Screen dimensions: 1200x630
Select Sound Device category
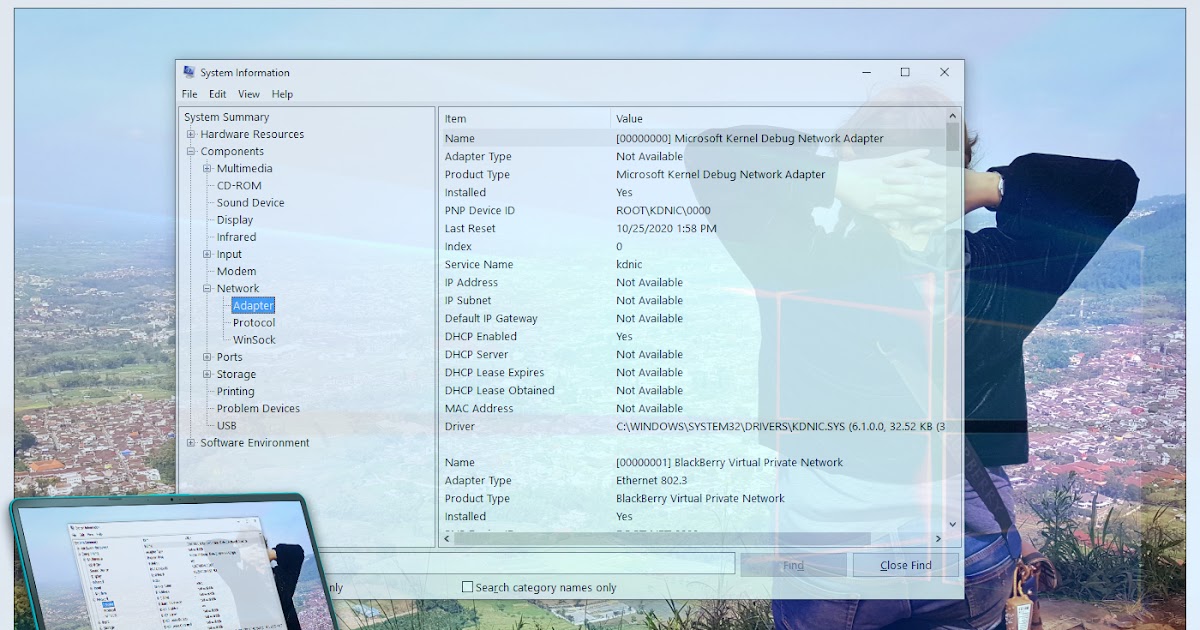click(x=250, y=202)
